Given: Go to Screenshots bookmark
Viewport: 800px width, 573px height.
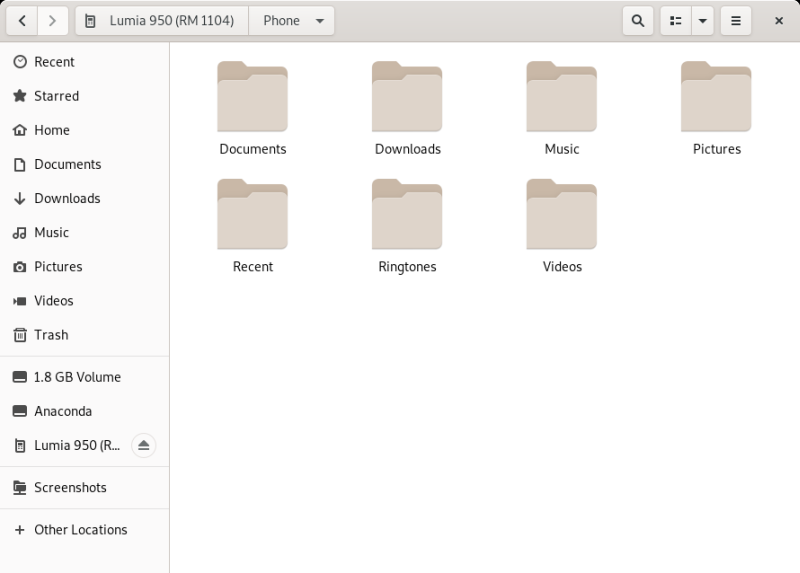Looking at the screenshot, I should point(70,488).
